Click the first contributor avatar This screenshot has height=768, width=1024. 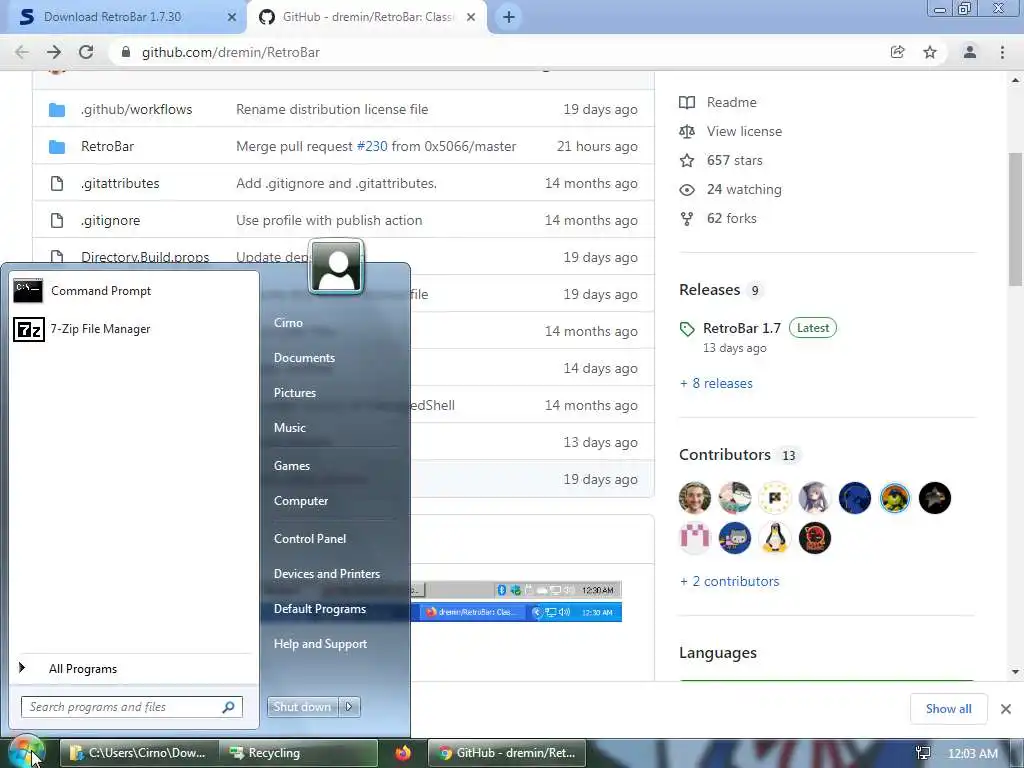695,498
